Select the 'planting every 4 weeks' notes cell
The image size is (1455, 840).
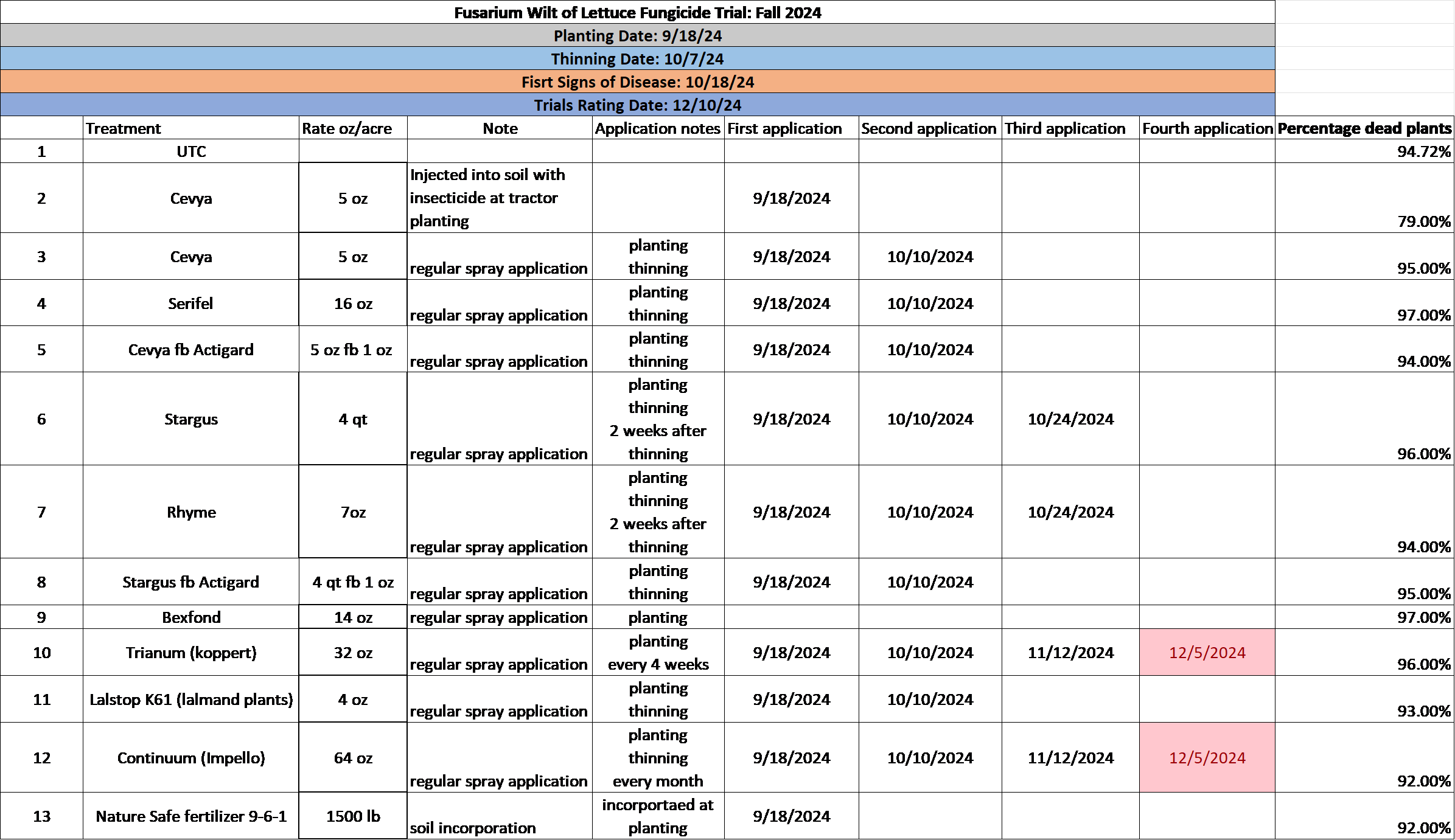coord(658,652)
